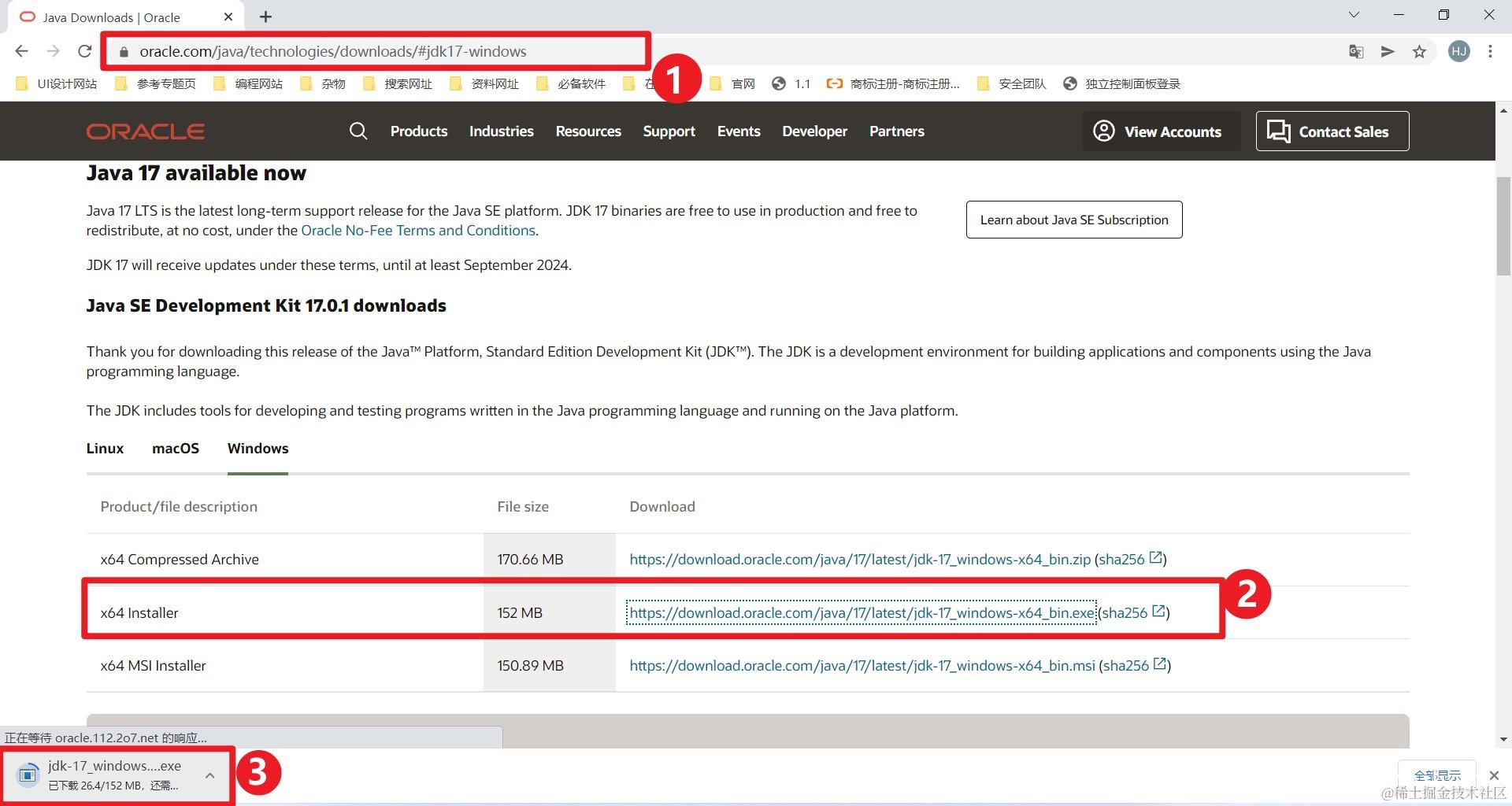
Task: Open the 参考专题页 bookmark folder
Action: (156, 83)
